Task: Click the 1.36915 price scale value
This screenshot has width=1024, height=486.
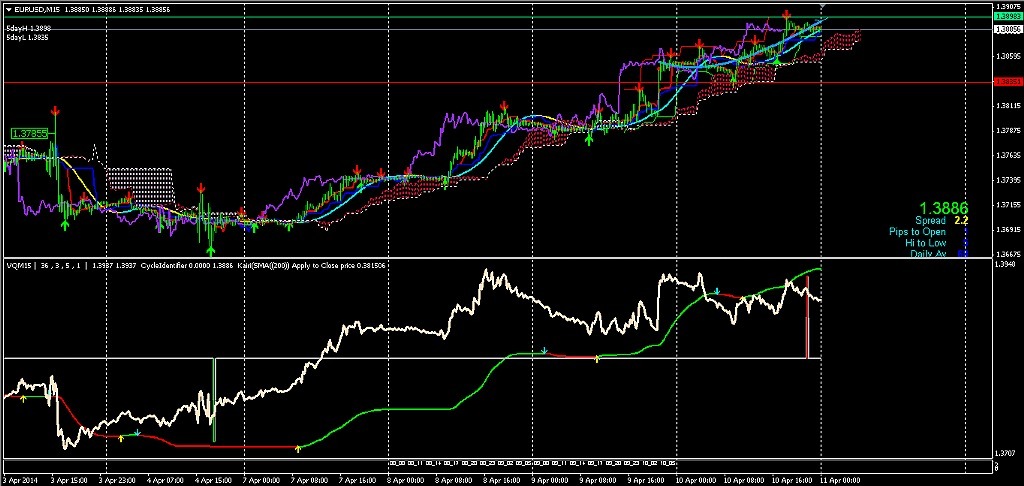Action: (1008, 230)
